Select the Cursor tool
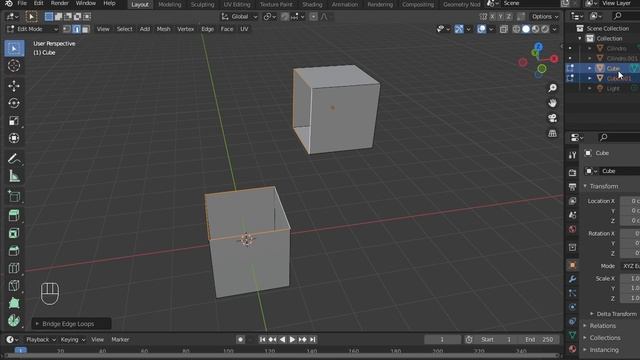This screenshot has height=360, width=640. tap(14, 66)
